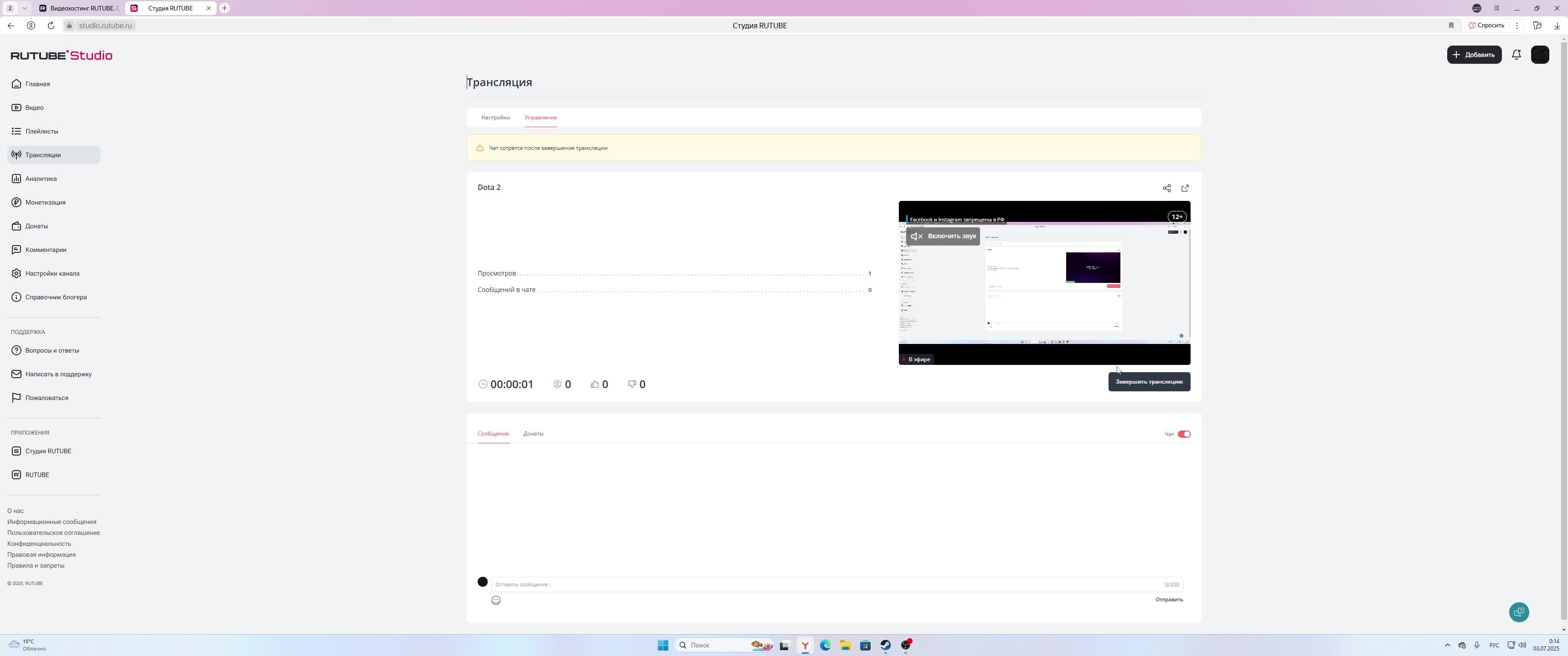The height and width of the screenshot is (656, 1568).
Task: Select Трансляции in the sidebar
Action: [54, 155]
